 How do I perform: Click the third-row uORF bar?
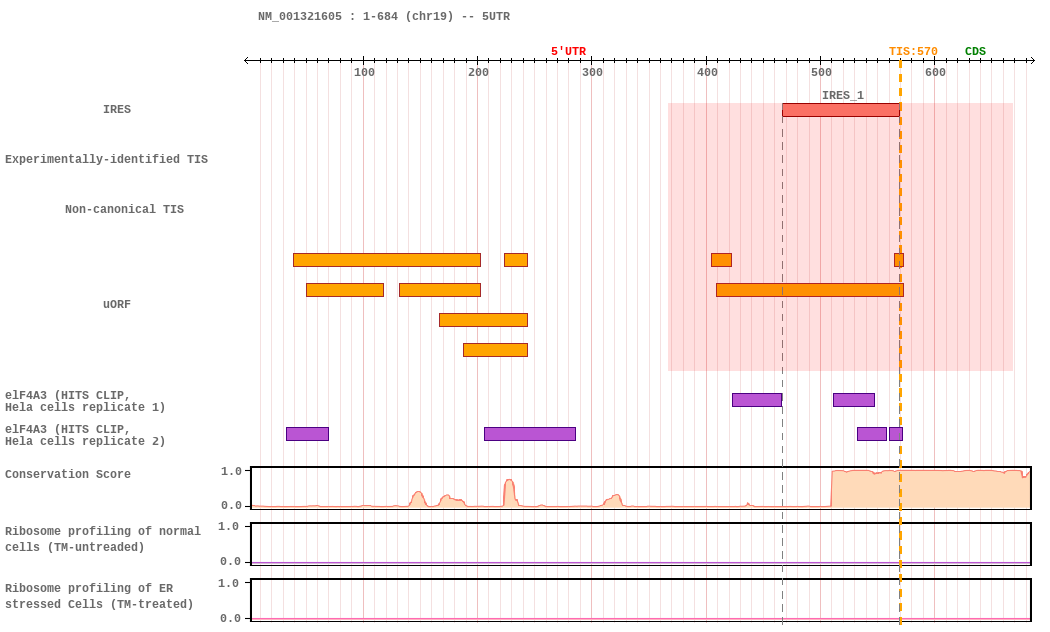[x=483, y=320]
